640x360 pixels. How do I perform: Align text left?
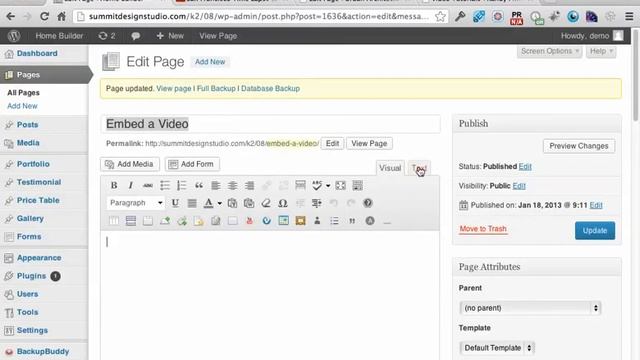pos(216,185)
